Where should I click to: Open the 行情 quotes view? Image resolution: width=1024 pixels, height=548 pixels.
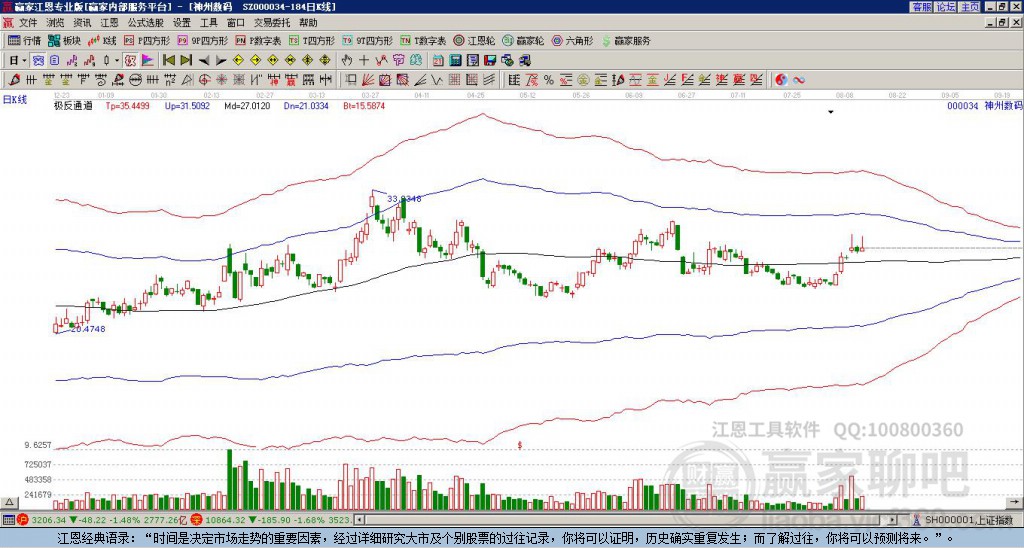click(25, 40)
